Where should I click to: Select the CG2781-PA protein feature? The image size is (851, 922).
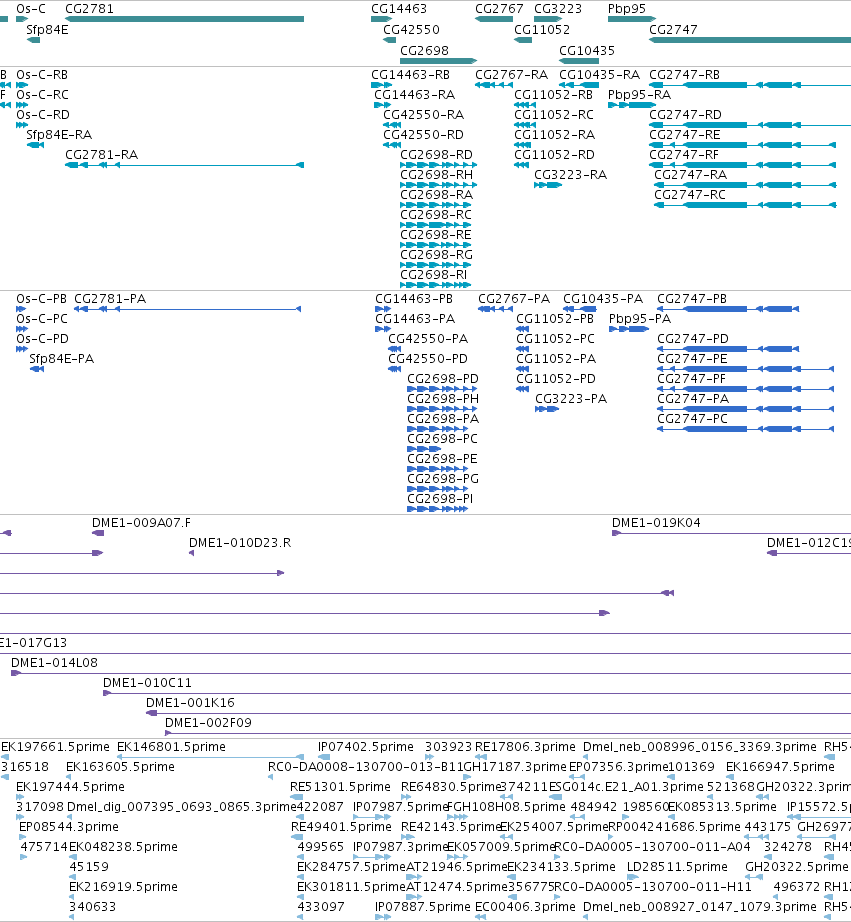(188, 309)
